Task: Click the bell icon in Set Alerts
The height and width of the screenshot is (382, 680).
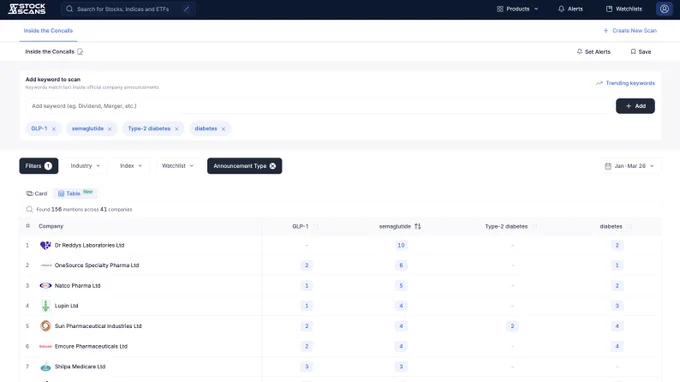Action: click(579, 52)
